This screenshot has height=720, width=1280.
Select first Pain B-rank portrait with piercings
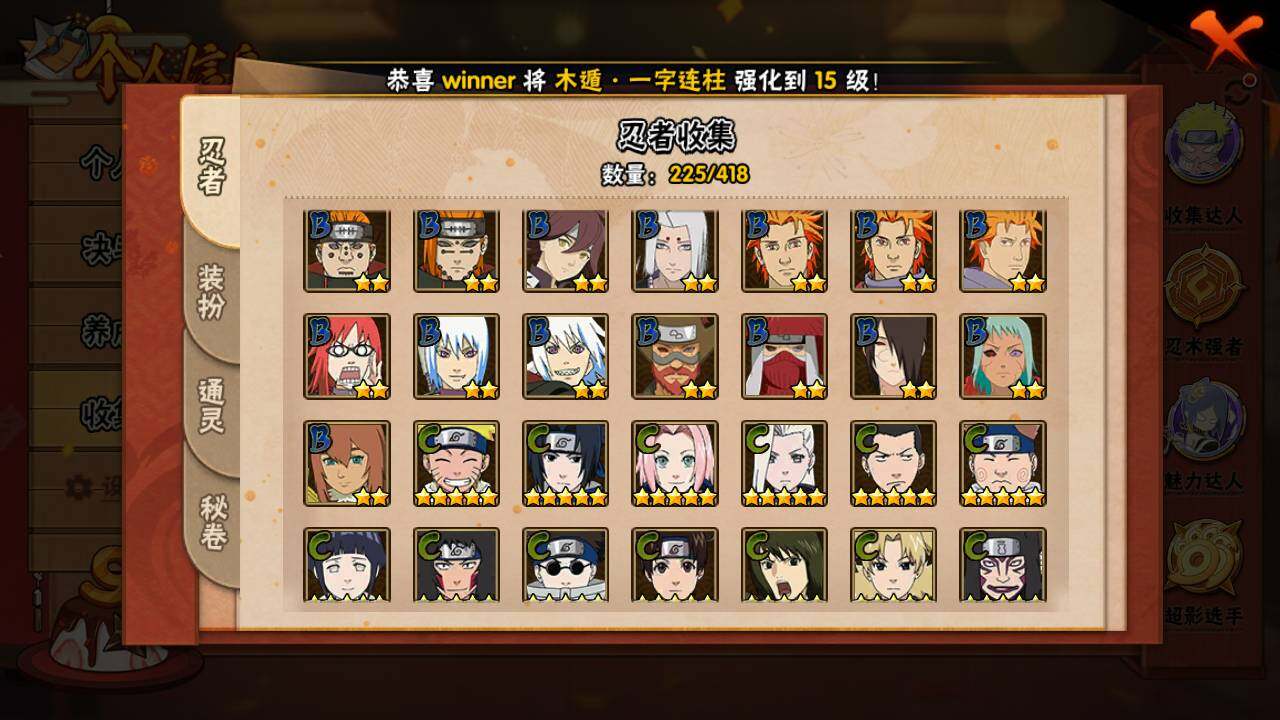[x=347, y=250]
